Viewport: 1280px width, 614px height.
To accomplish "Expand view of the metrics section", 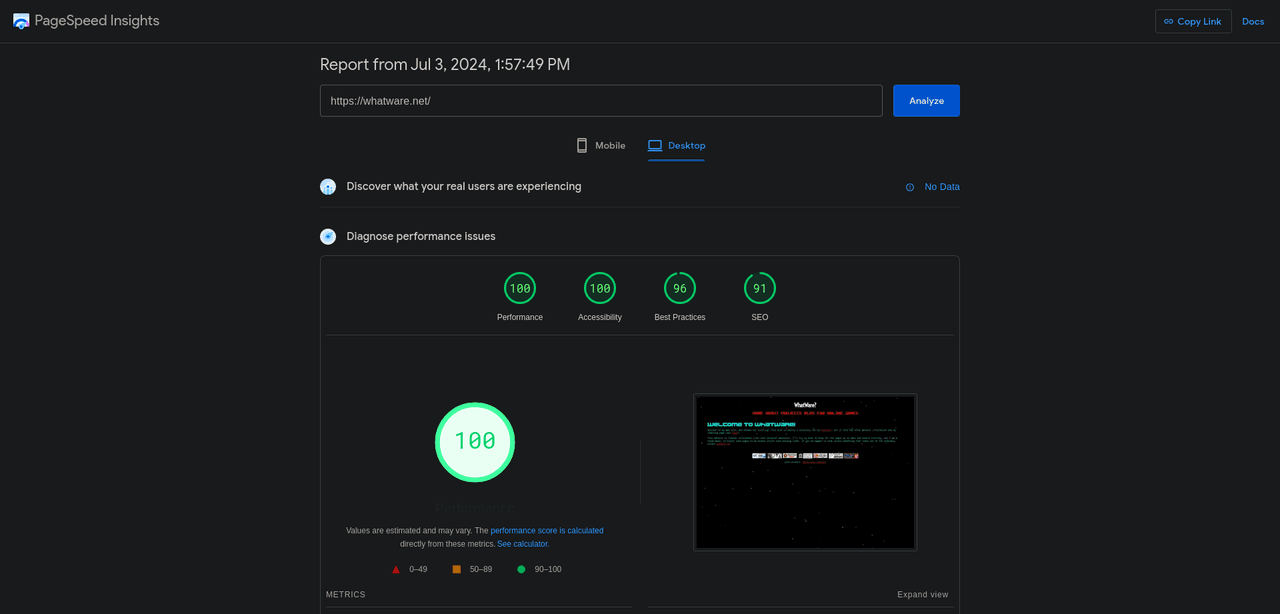I will [x=922, y=595].
